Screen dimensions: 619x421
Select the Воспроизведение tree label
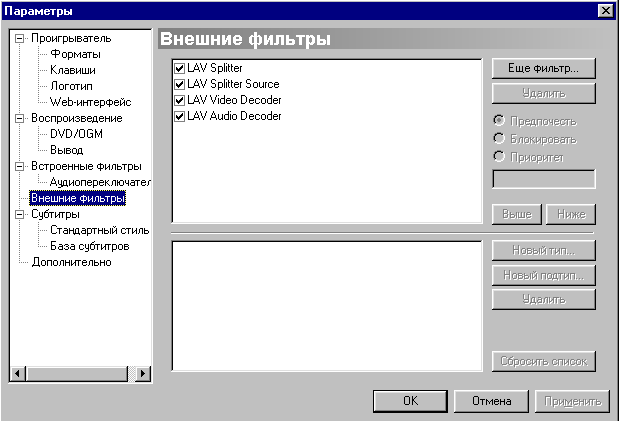[77, 118]
